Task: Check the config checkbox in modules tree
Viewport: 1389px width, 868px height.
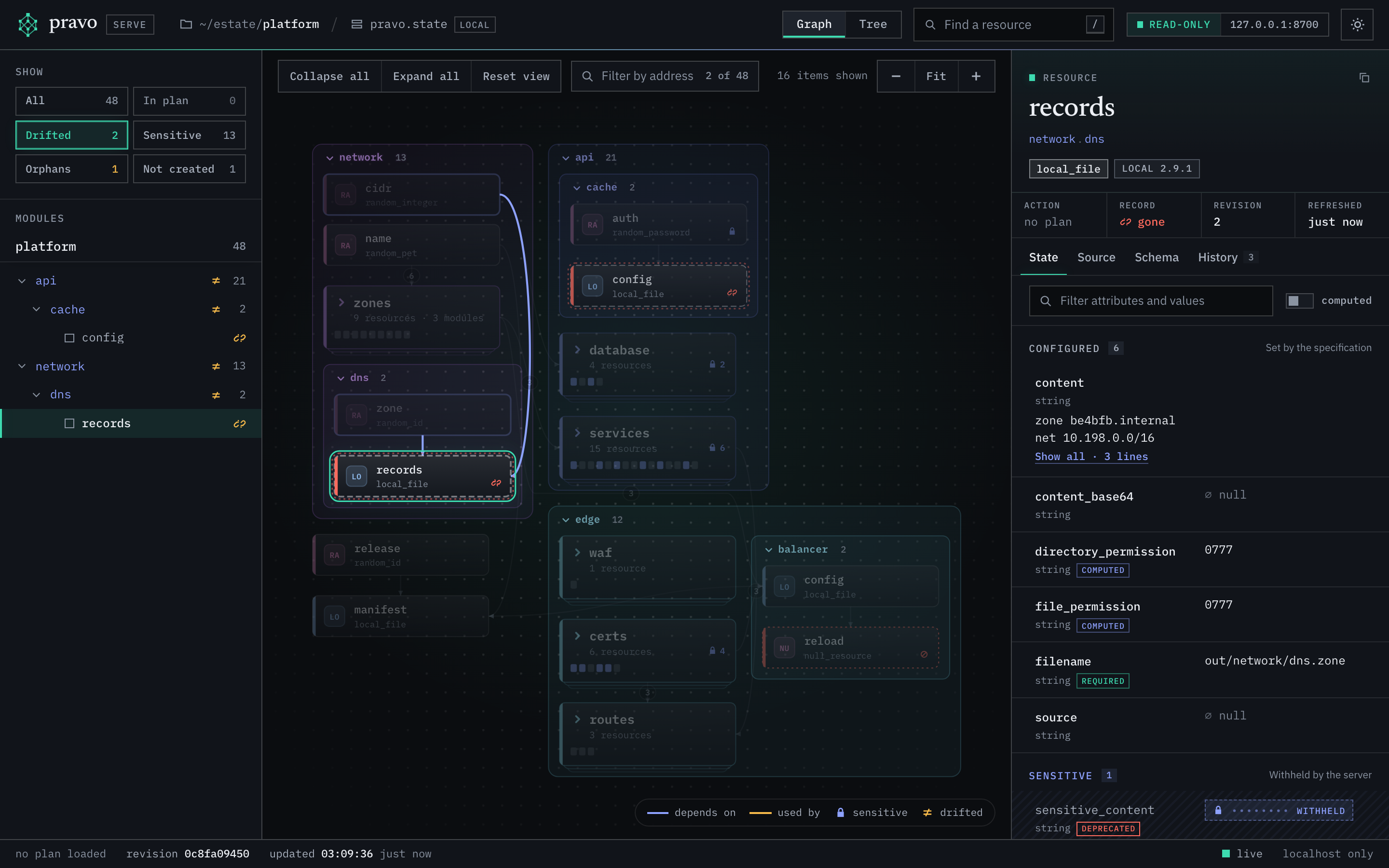Action: click(x=69, y=338)
